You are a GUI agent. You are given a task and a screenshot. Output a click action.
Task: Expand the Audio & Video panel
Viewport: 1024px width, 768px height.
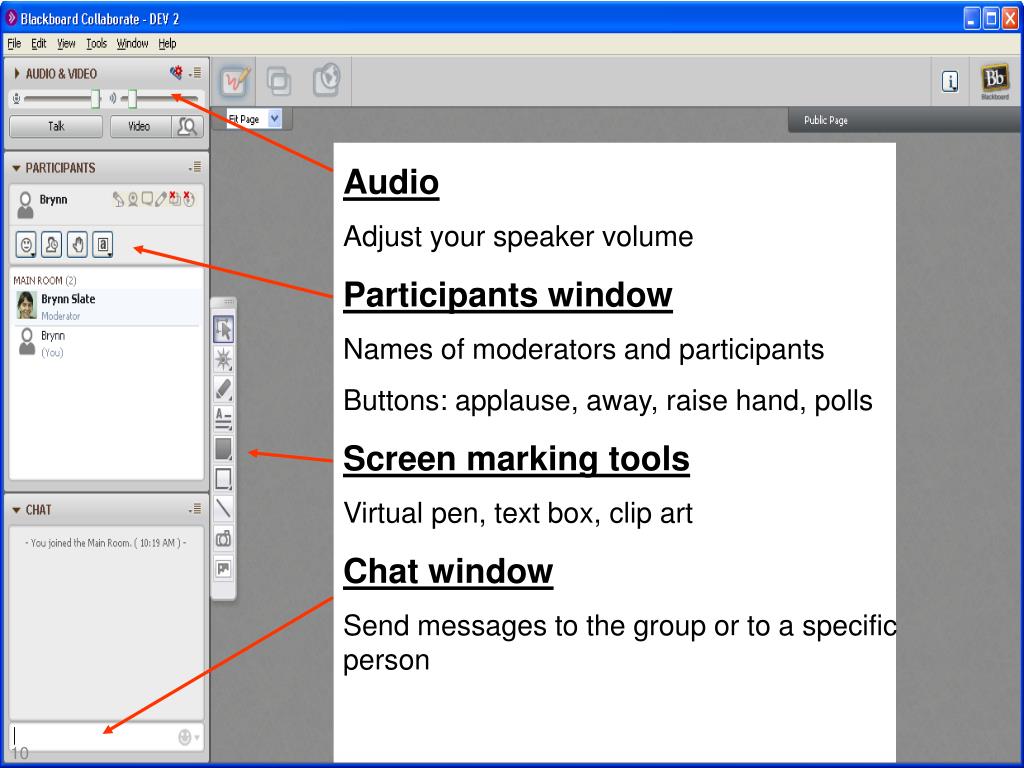coord(17,73)
